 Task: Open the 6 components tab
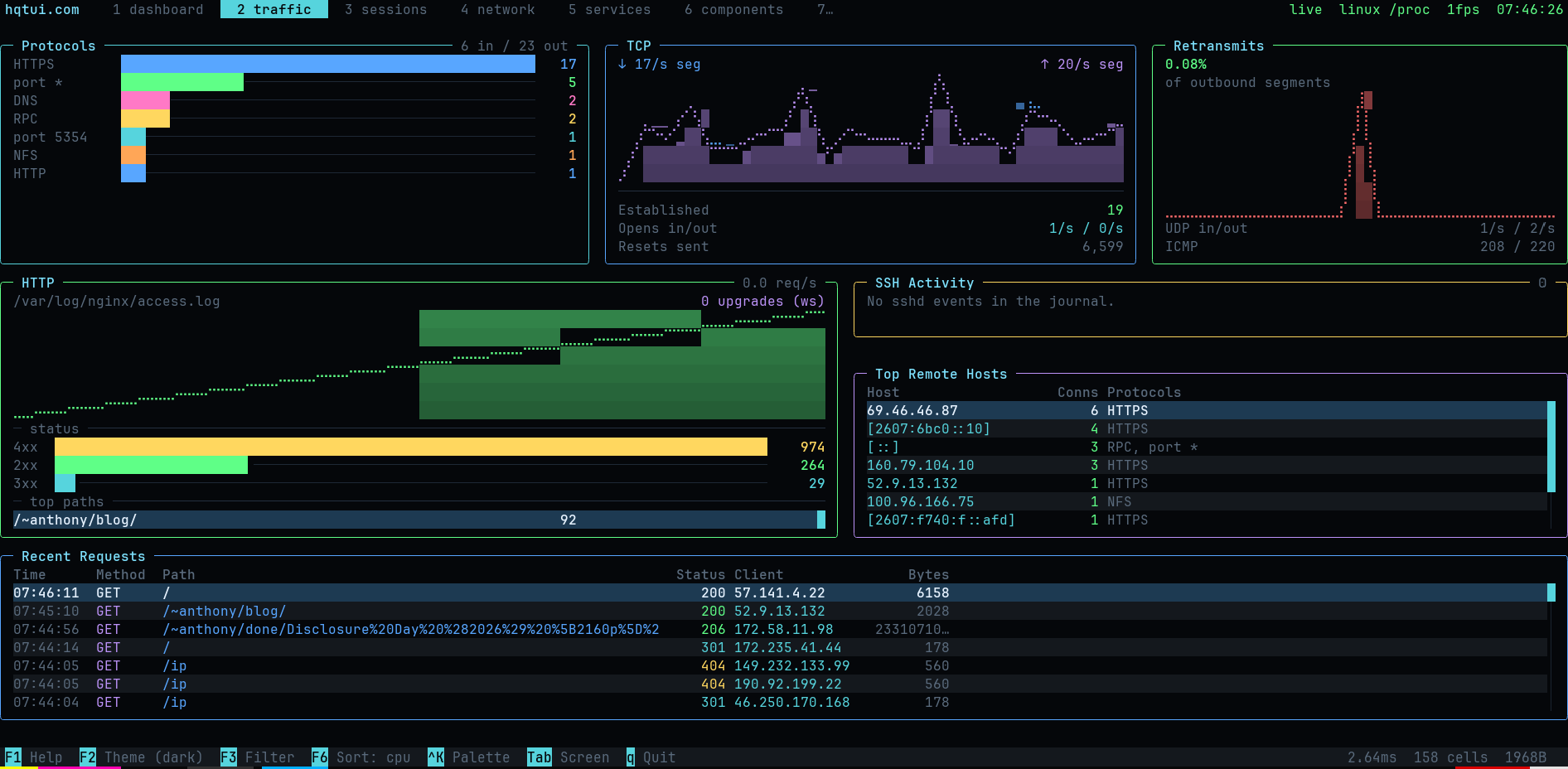point(733,9)
